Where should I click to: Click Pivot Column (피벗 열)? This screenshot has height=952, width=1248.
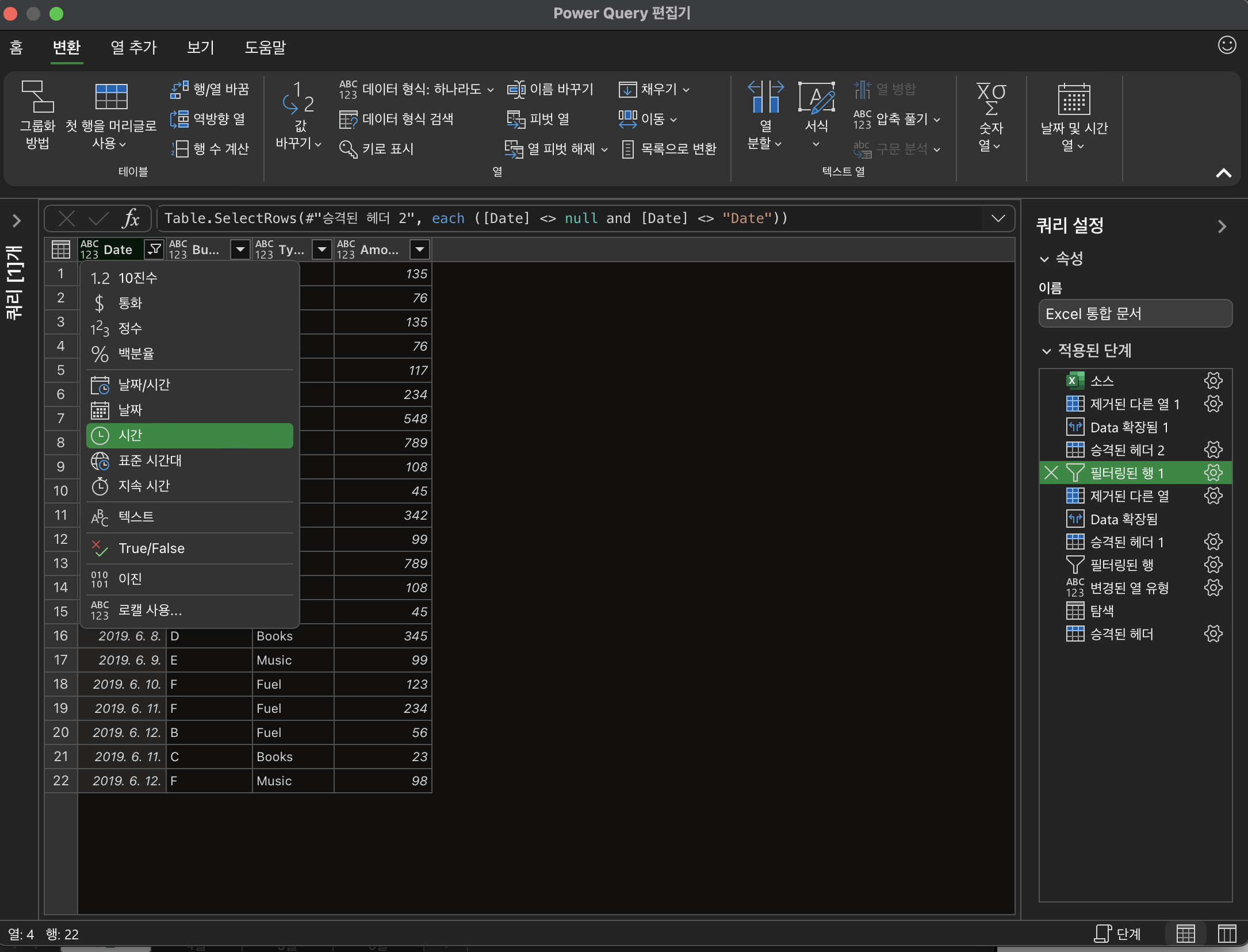538,119
